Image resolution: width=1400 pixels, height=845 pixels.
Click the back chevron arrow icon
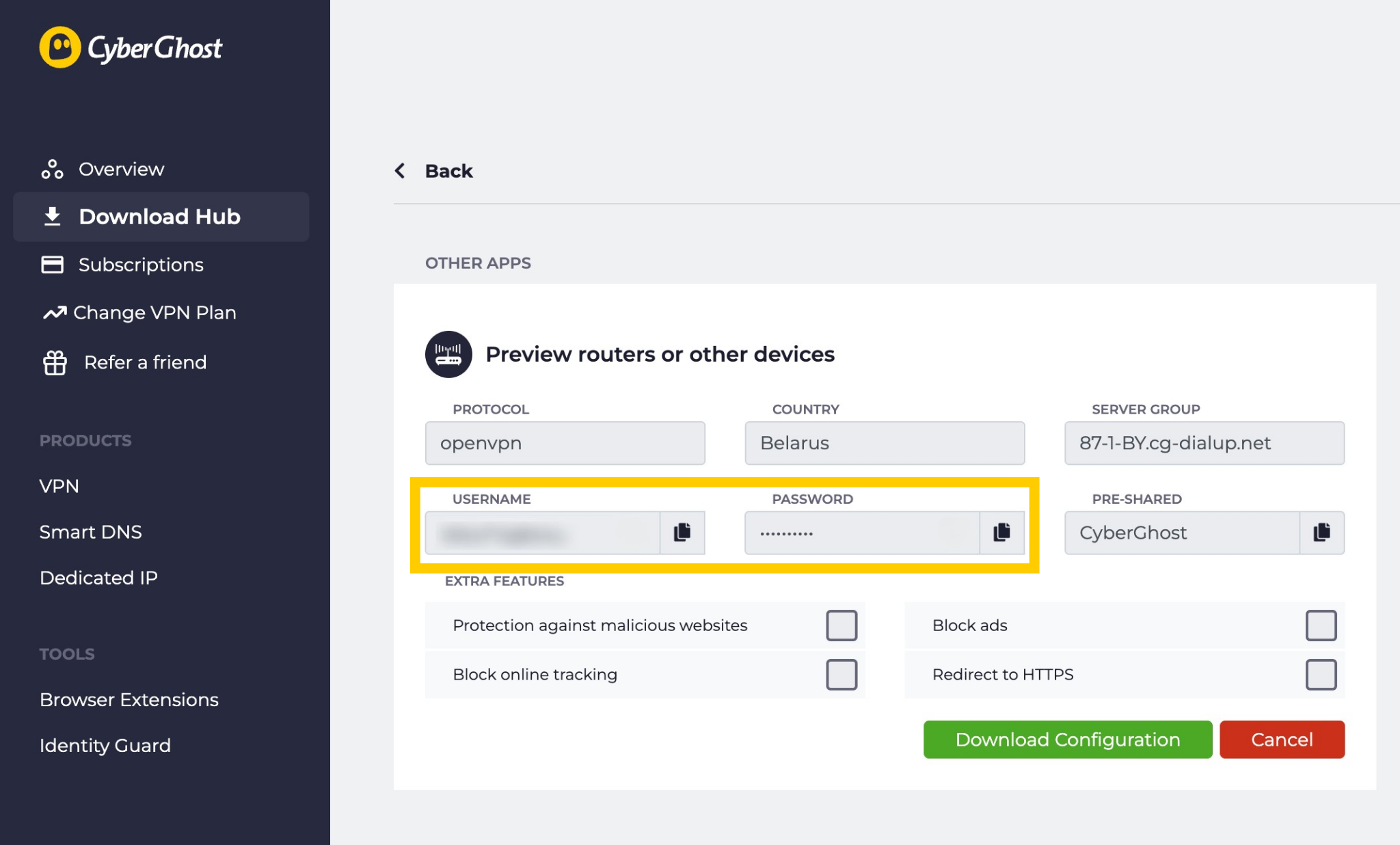400,170
